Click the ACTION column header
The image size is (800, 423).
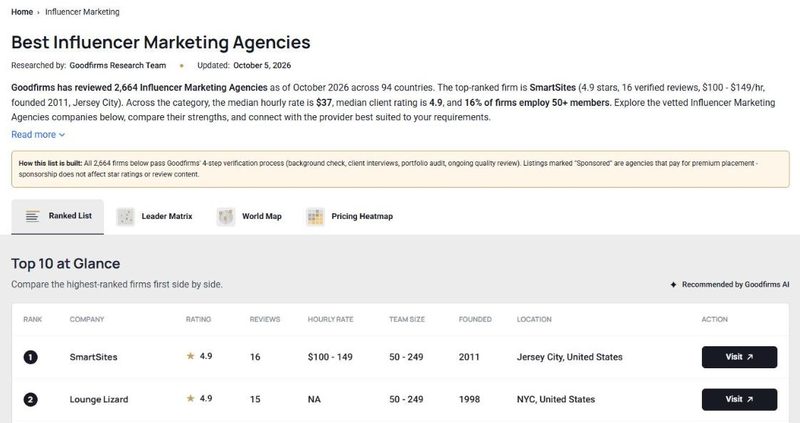pyautogui.click(x=714, y=319)
